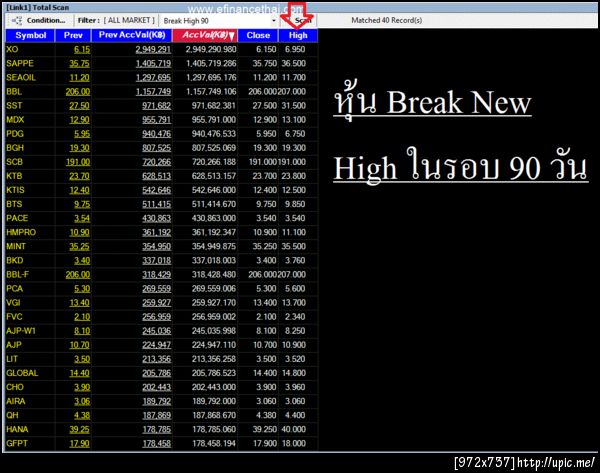Viewport: 600px width, 473px height.
Task: Open the ALL MARKET filter selector
Action: click(129, 20)
